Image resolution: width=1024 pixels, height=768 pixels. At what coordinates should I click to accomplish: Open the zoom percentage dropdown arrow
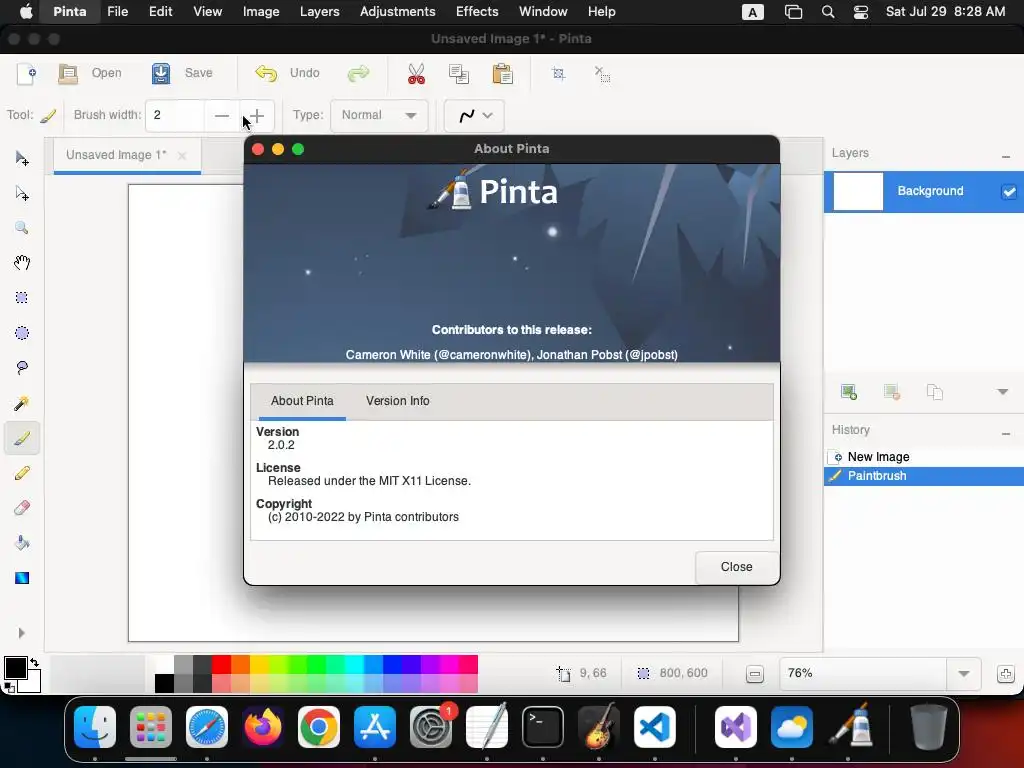[x=963, y=674]
